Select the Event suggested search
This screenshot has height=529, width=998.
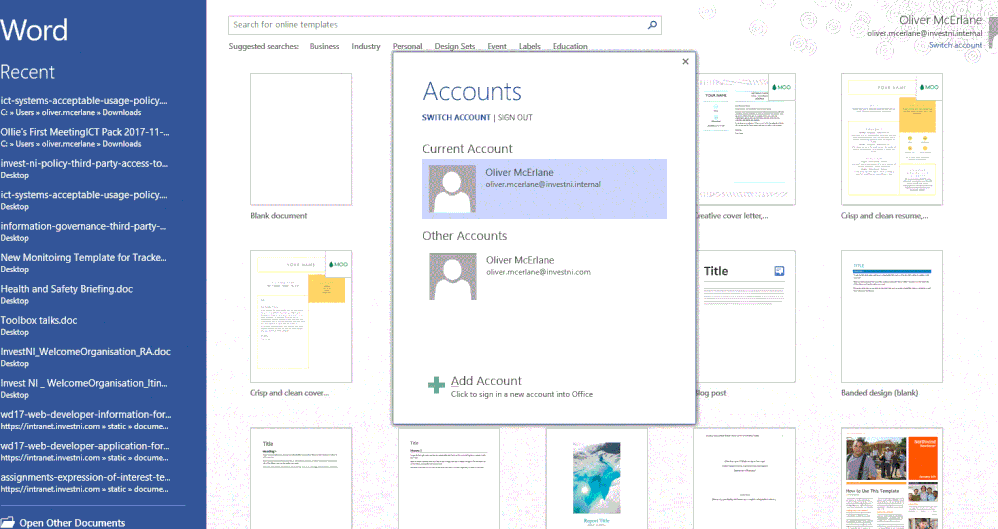pos(497,46)
